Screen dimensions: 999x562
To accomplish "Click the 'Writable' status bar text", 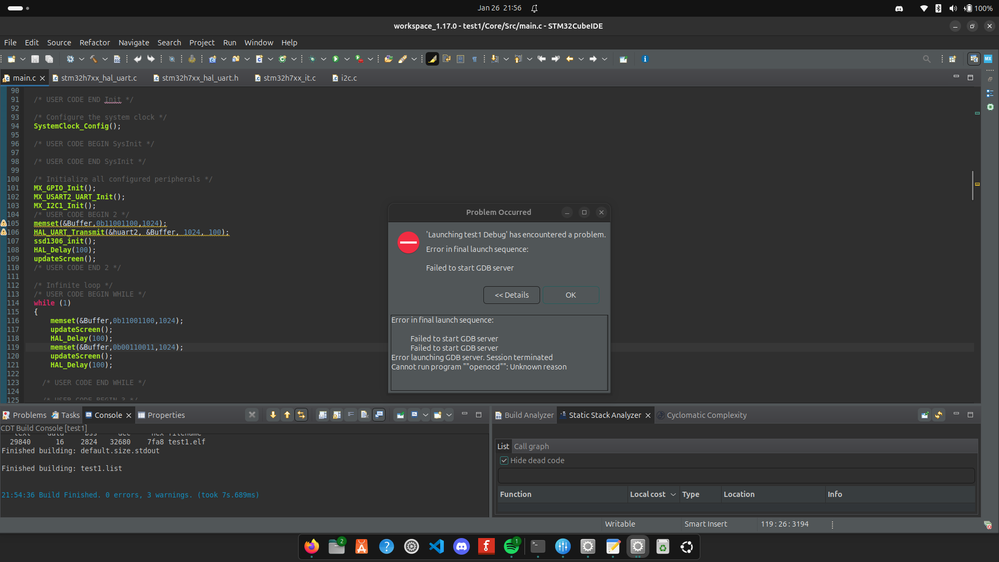I will [x=620, y=524].
